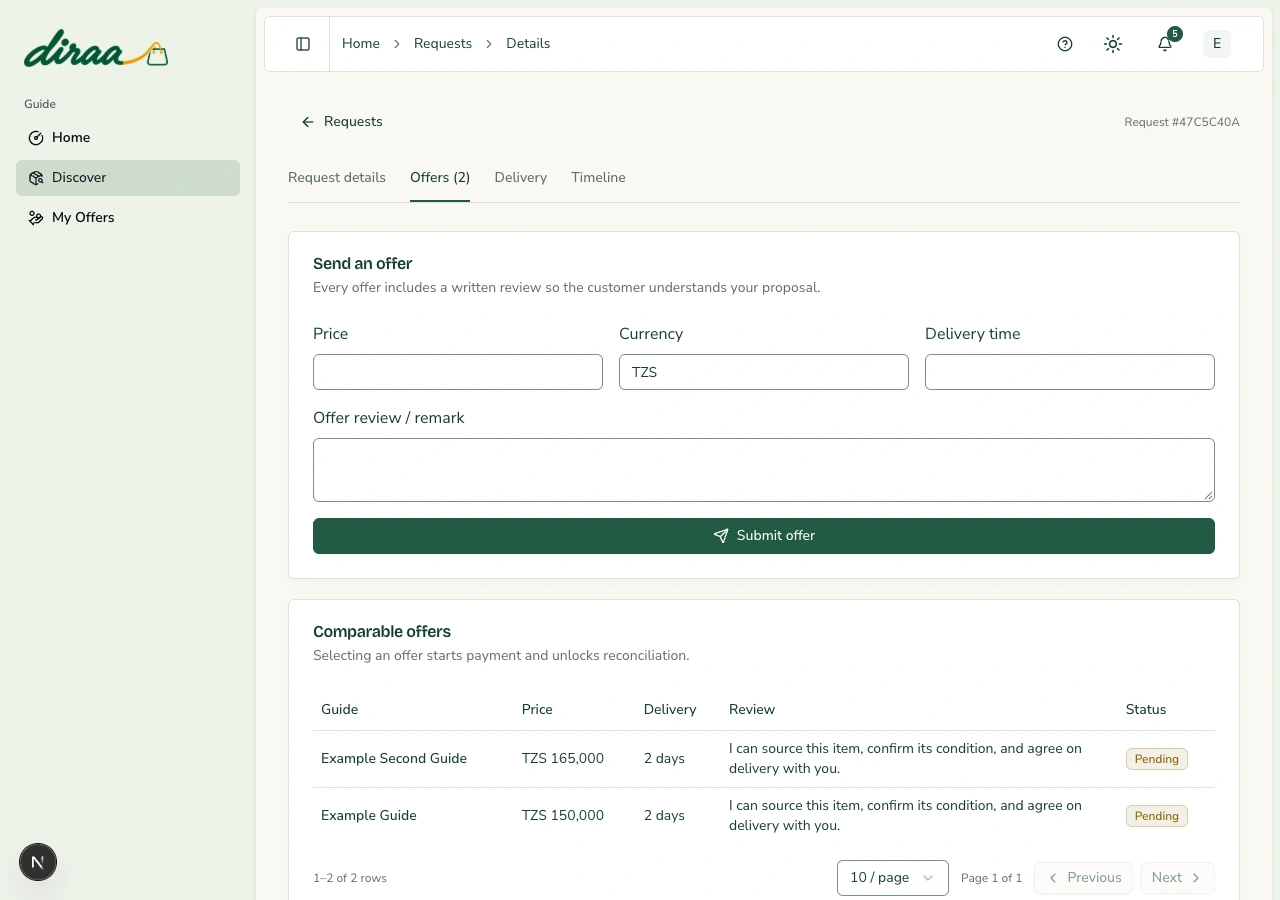Screen dimensions: 1280x900
Task: Click Details in the breadcrumb
Action: [528, 44]
